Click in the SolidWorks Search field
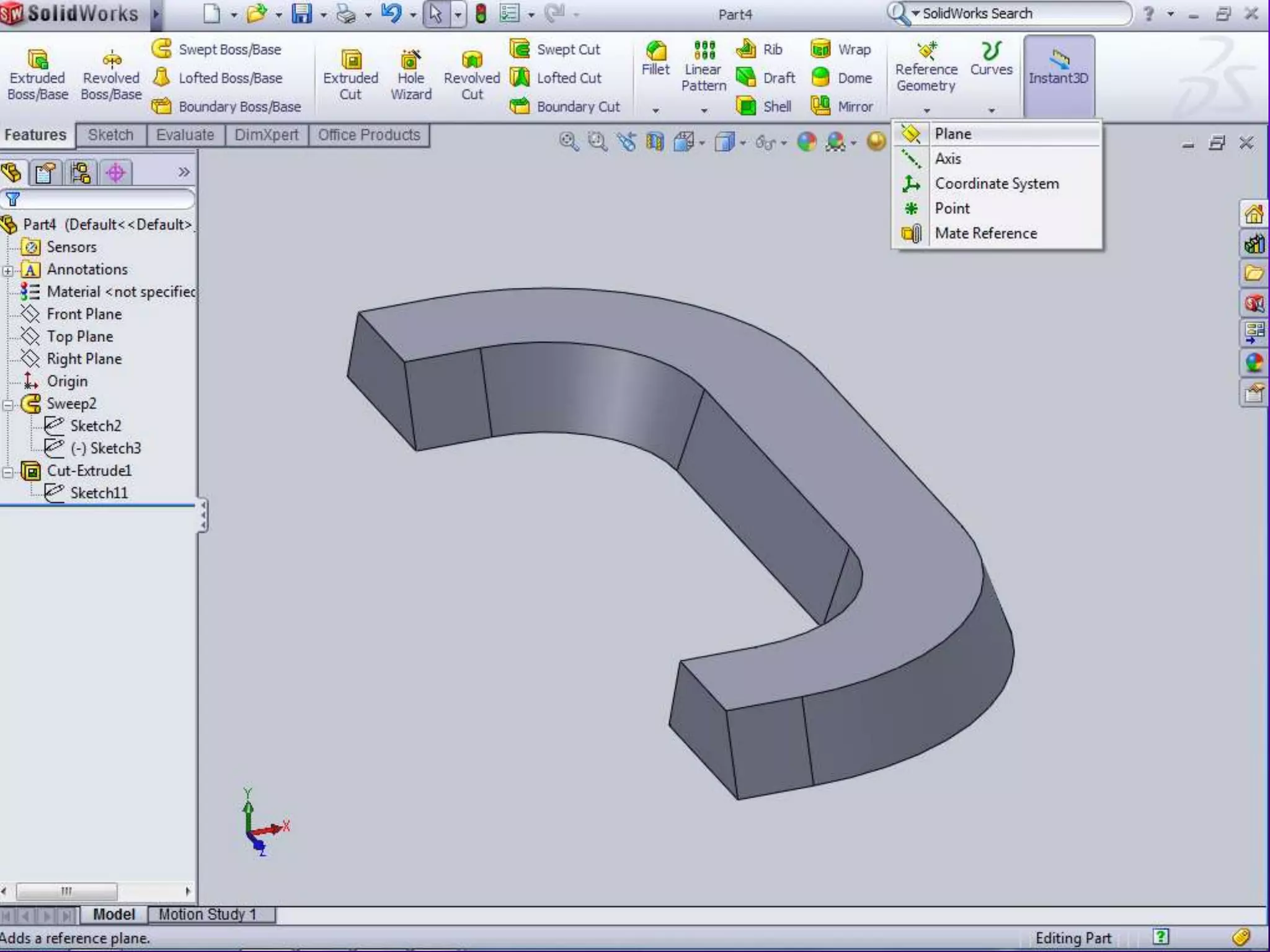 tap(1017, 14)
